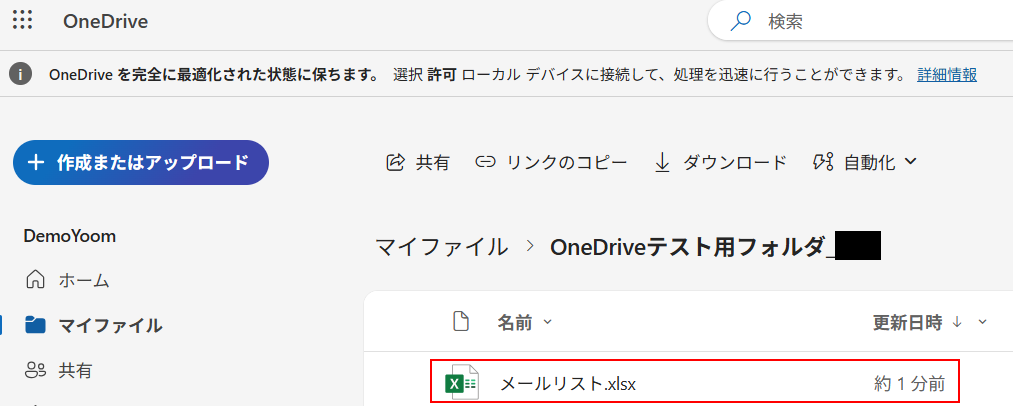Click 約 1 分前 timestamp cell
1013x406 pixels.
(910, 384)
